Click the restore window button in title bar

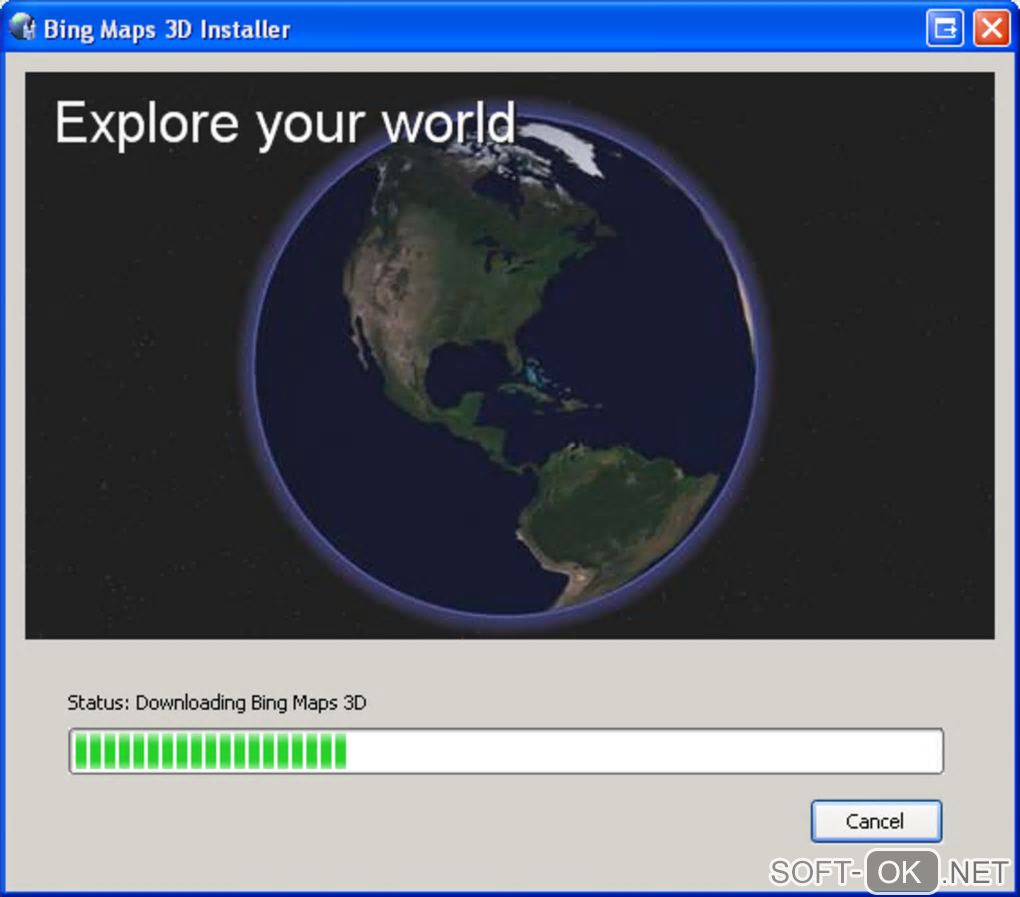click(945, 28)
